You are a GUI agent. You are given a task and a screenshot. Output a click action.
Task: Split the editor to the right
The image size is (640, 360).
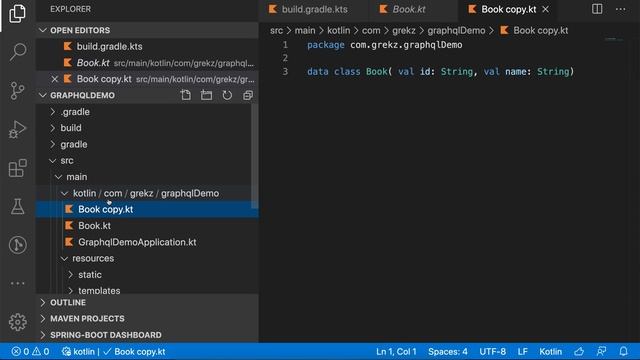pyautogui.click(x=597, y=9)
